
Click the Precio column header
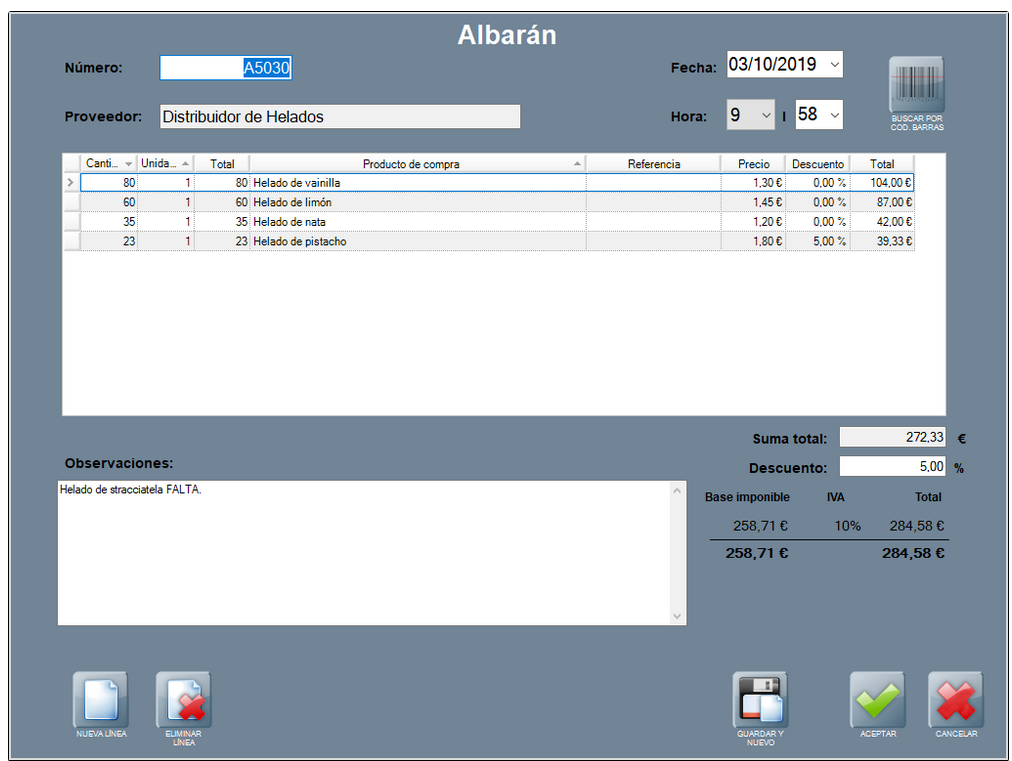pyautogui.click(x=753, y=164)
